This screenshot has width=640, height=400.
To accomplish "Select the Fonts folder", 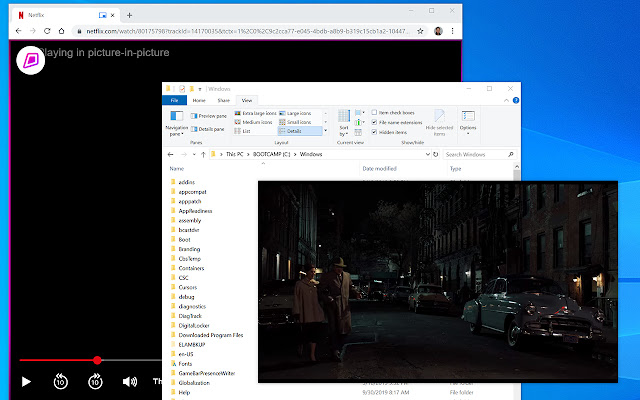I will pos(181,363).
